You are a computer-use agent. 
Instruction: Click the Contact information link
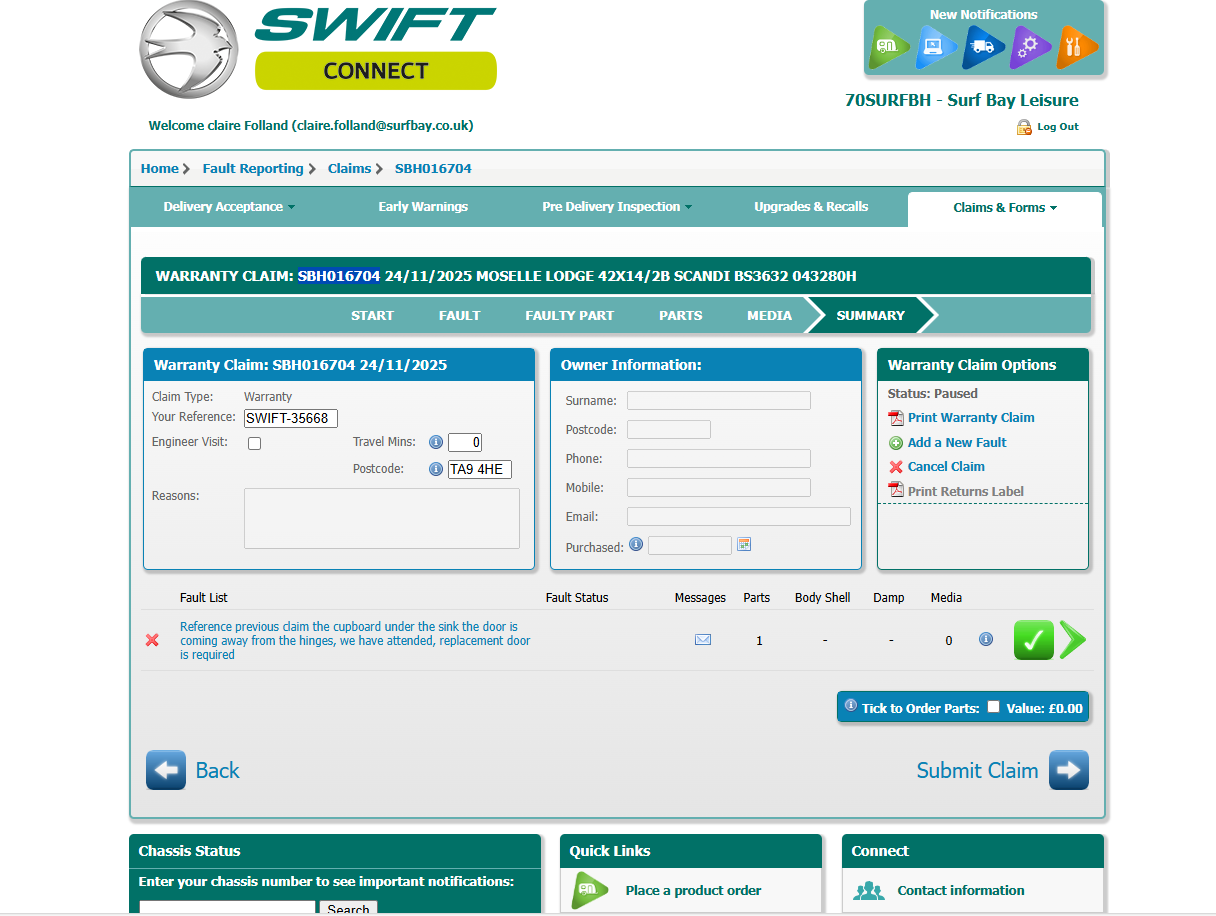[961, 890]
